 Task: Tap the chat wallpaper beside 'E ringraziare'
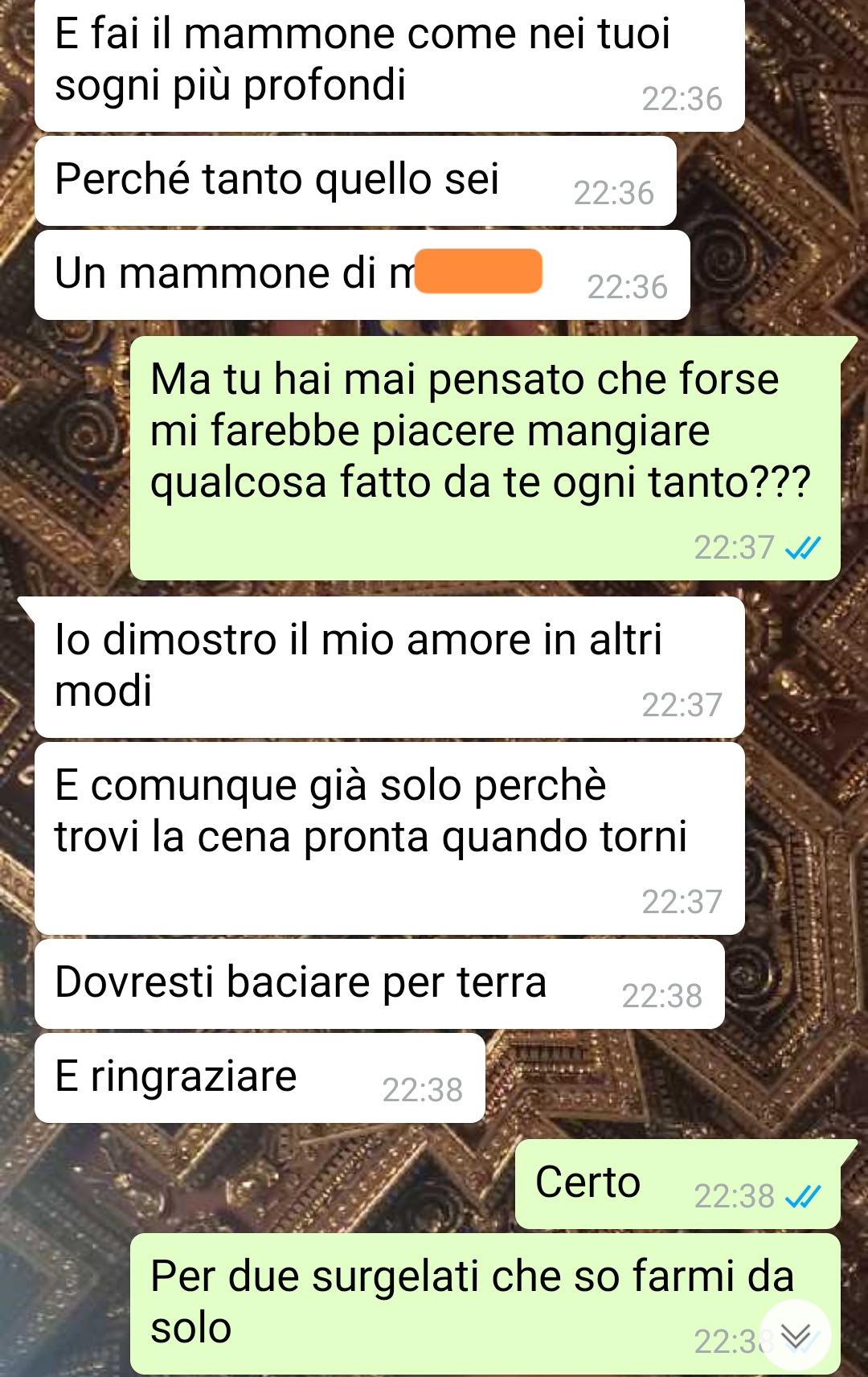coord(675,1081)
